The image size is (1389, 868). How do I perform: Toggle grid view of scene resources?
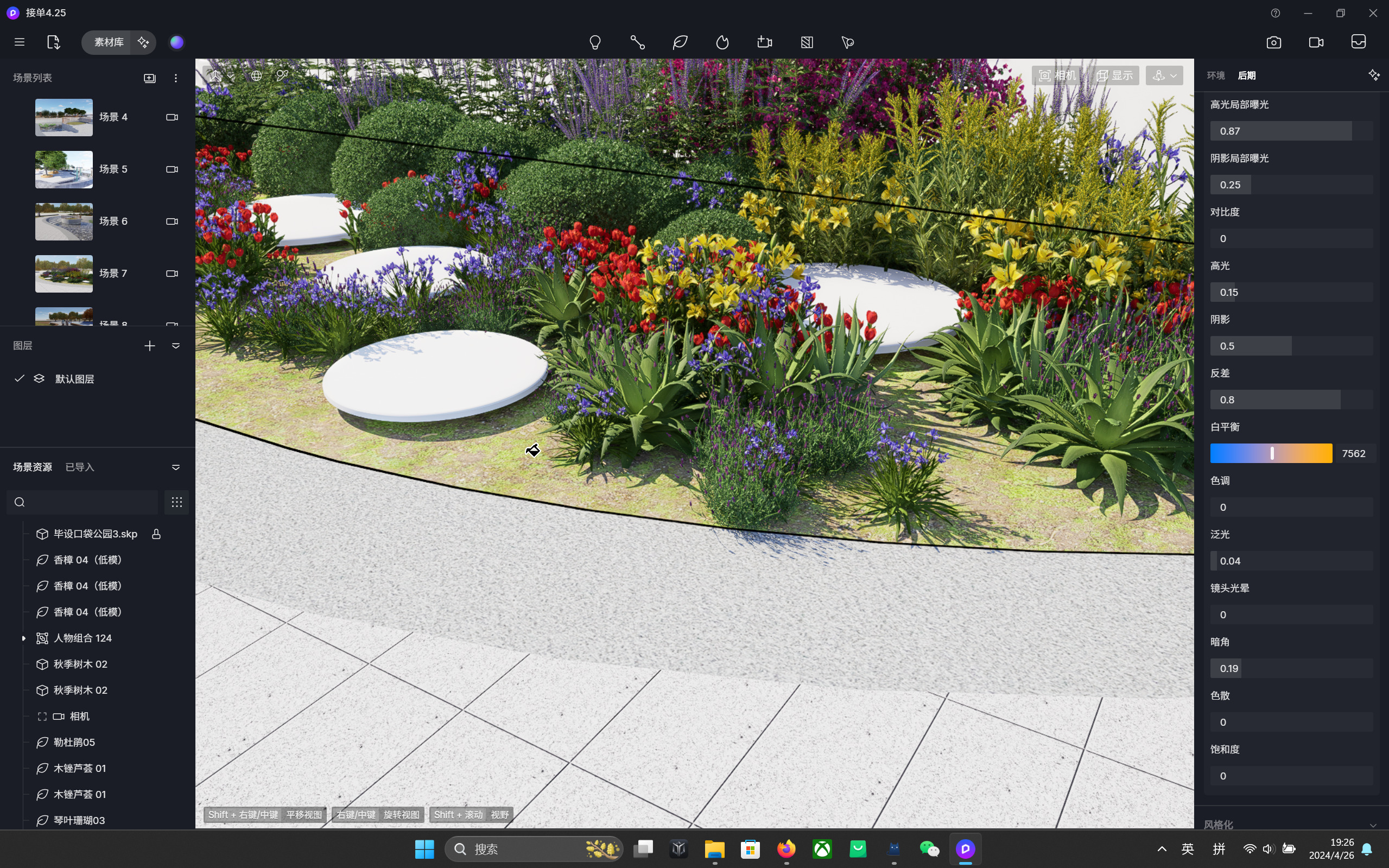pos(177,502)
